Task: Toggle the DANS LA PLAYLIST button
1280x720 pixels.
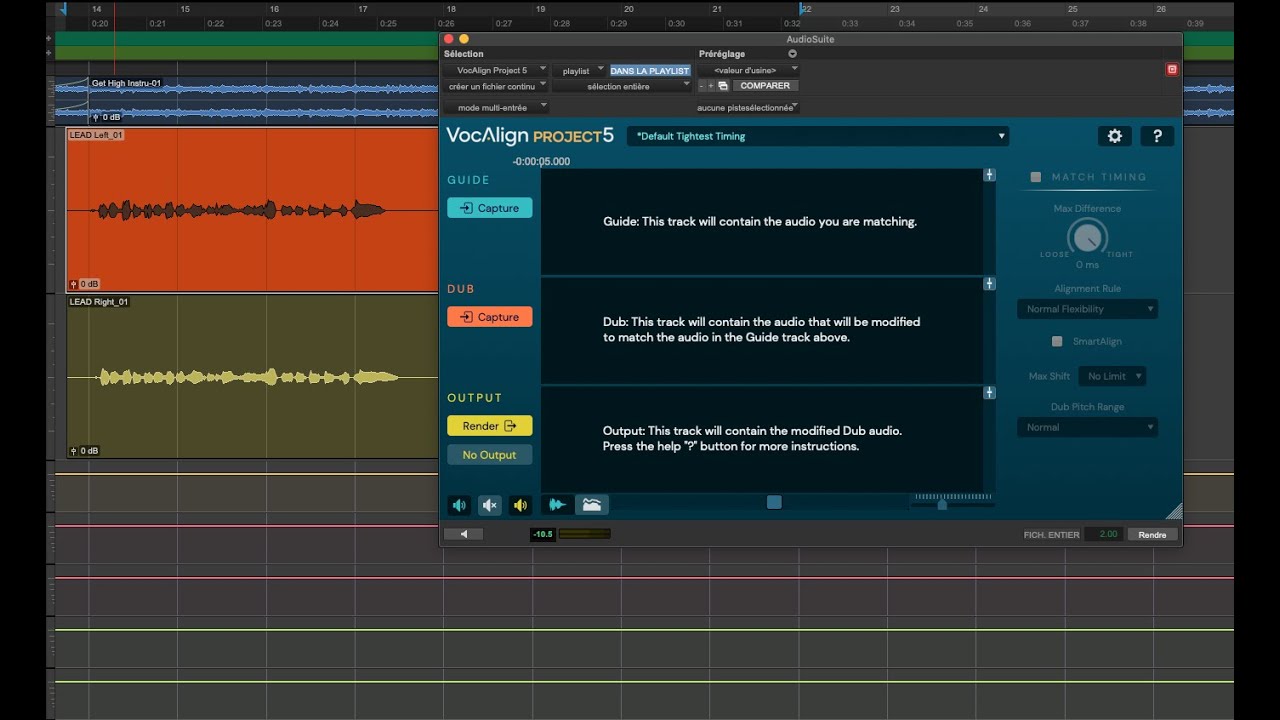Action: pos(650,71)
